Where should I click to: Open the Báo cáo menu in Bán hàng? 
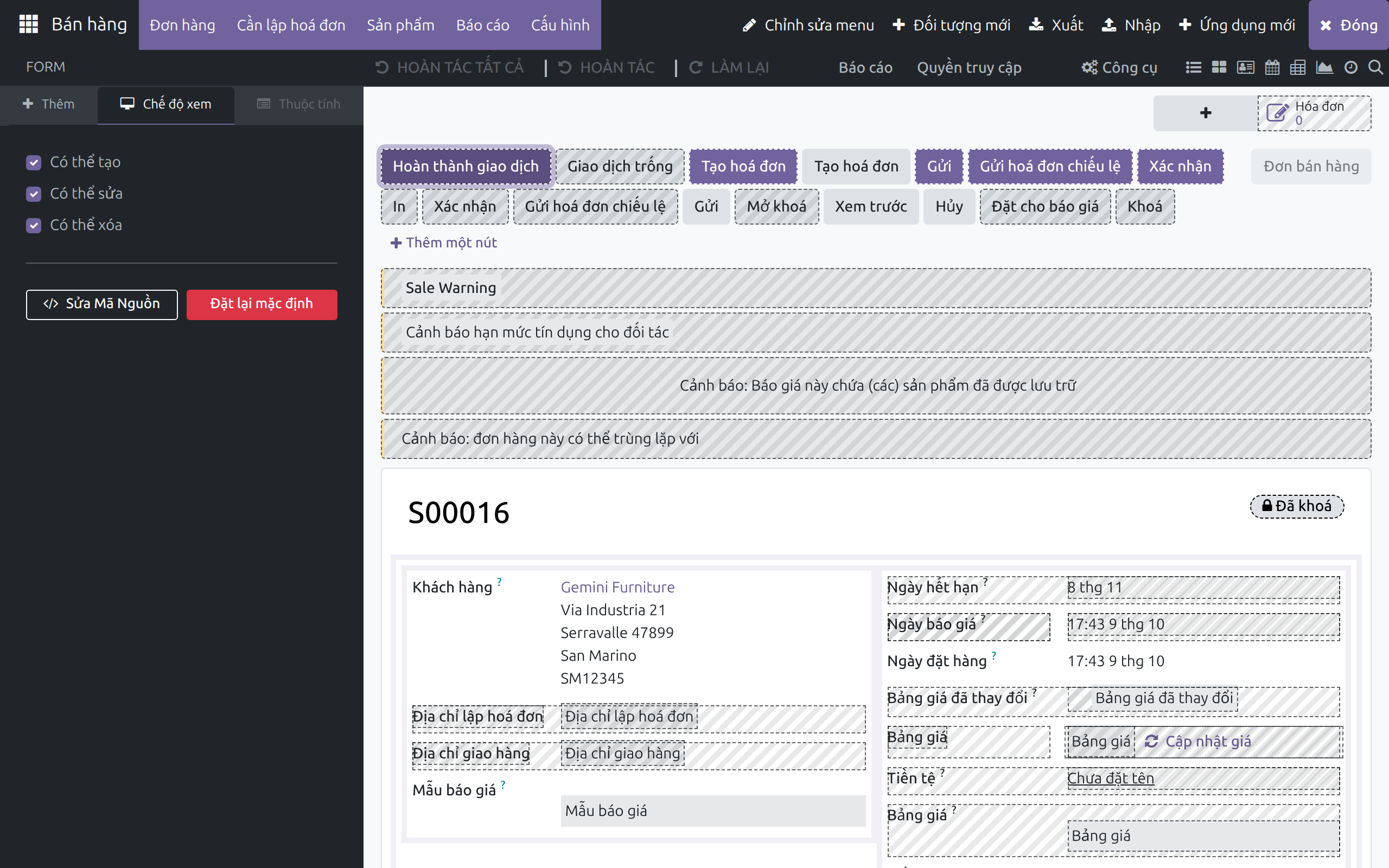click(x=483, y=25)
